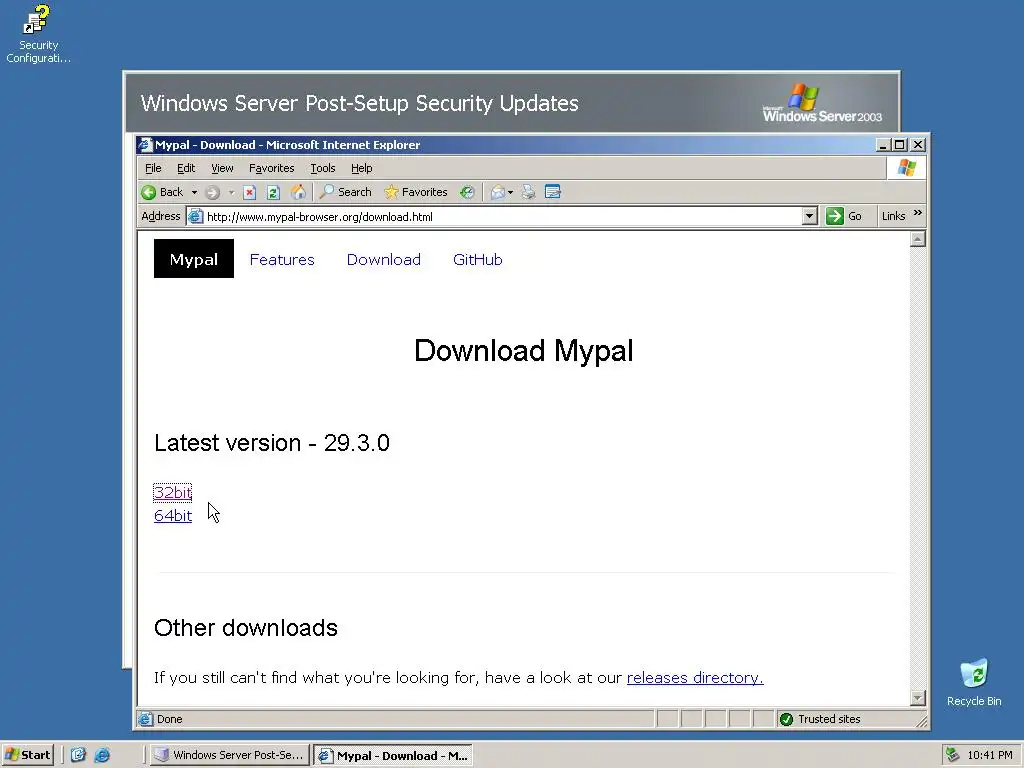Viewport: 1024px width, 768px height.
Task: Open the Edit menu
Action: point(186,168)
